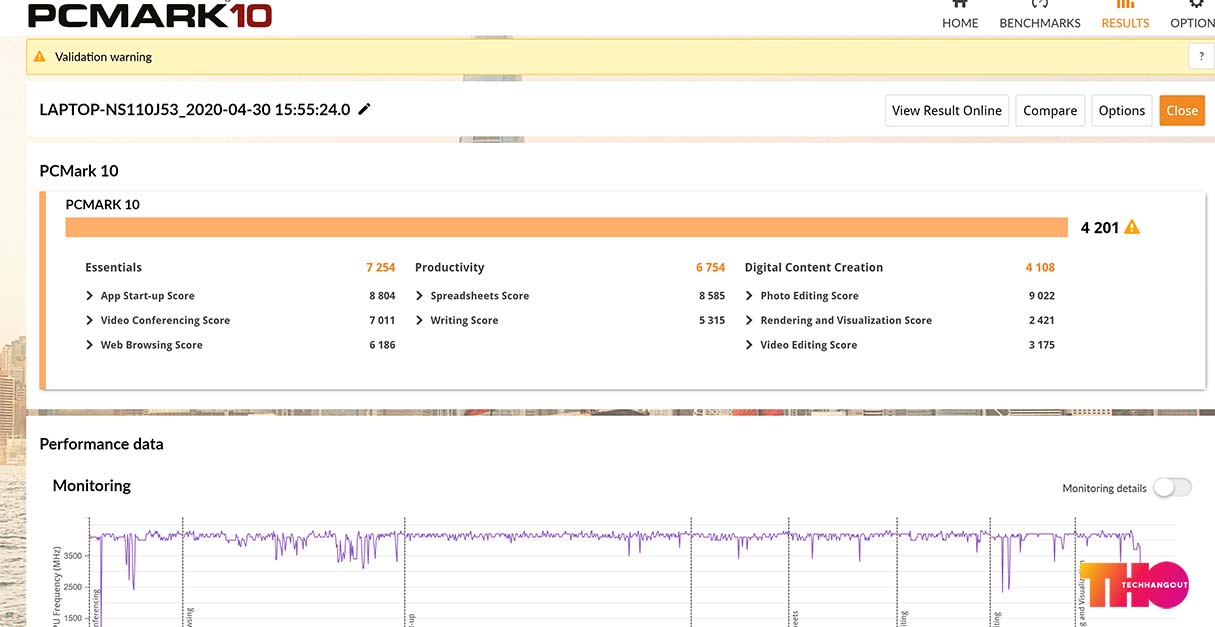Click the Essentials group label

pyautogui.click(x=114, y=268)
